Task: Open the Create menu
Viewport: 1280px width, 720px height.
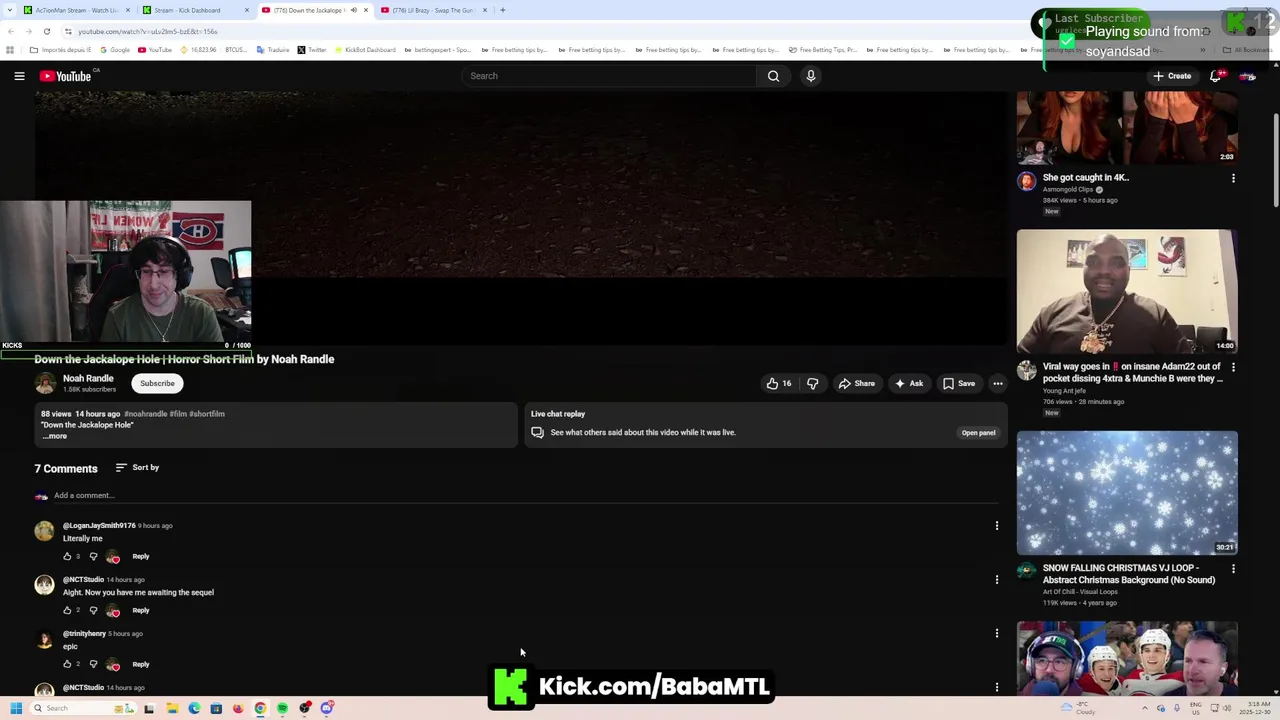Action: pyautogui.click(x=1172, y=76)
